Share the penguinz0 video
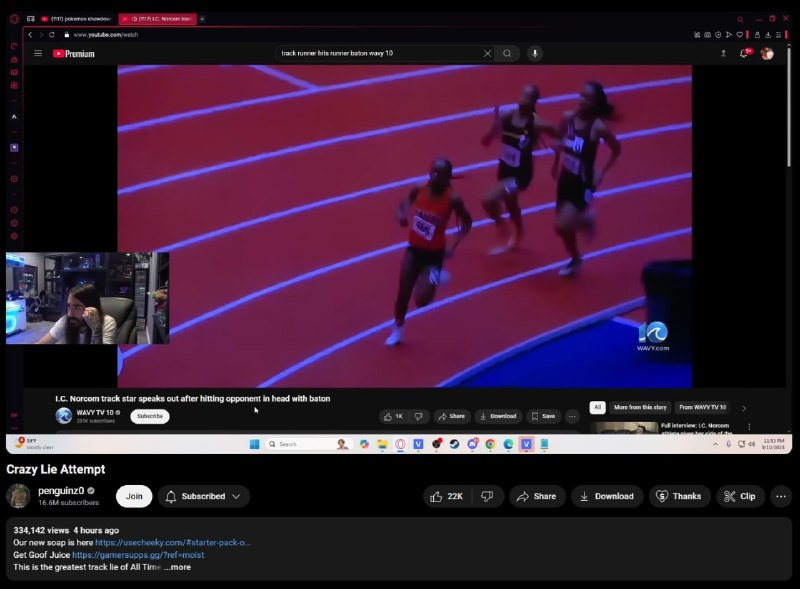The width and height of the screenshot is (800, 589). 535,496
